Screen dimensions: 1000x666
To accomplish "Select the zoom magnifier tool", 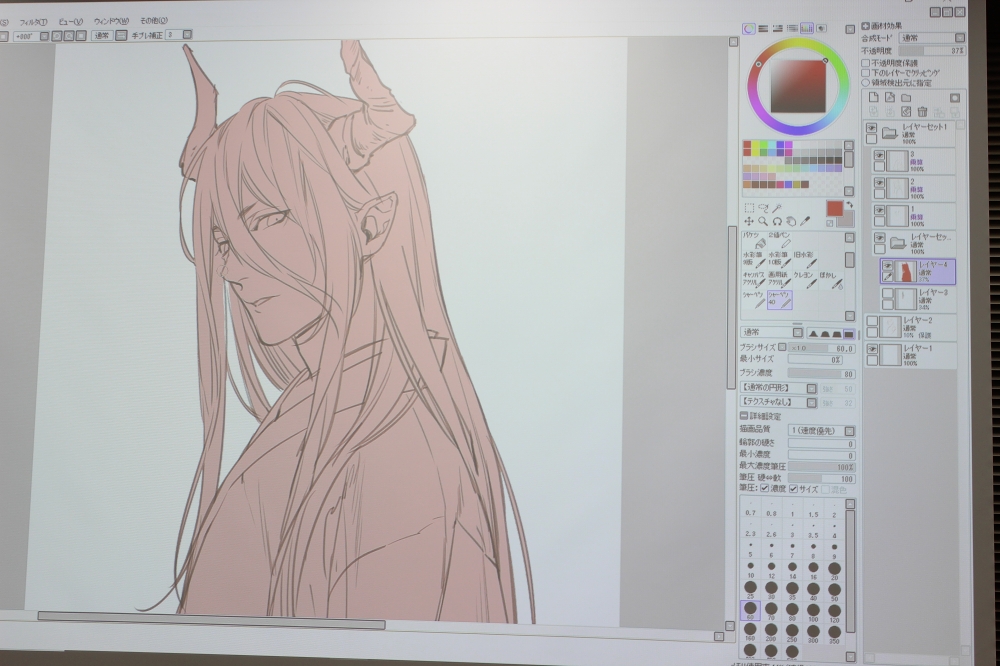I will pyautogui.click(x=763, y=221).
